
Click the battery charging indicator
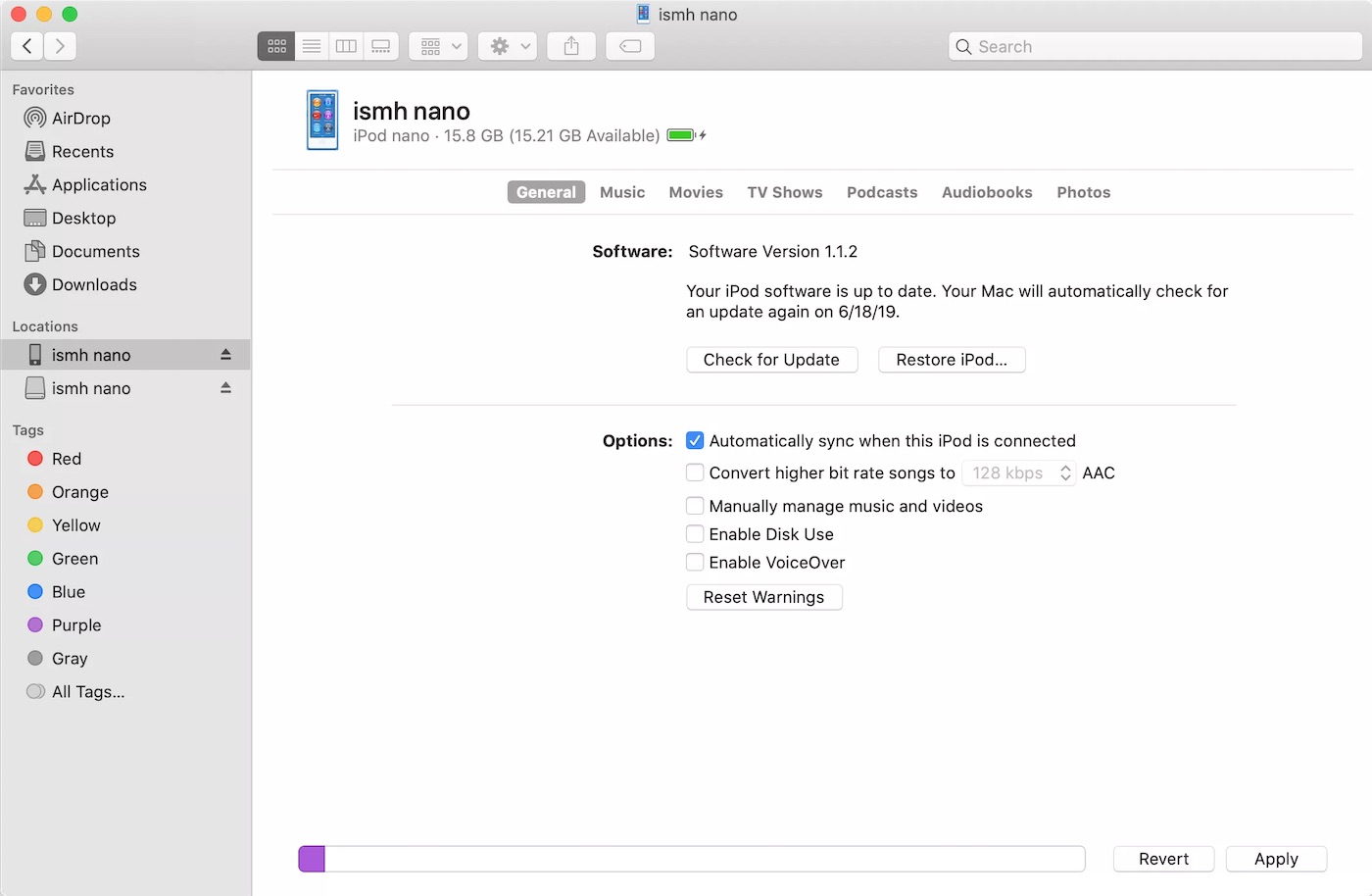click(x=687, y=135)
